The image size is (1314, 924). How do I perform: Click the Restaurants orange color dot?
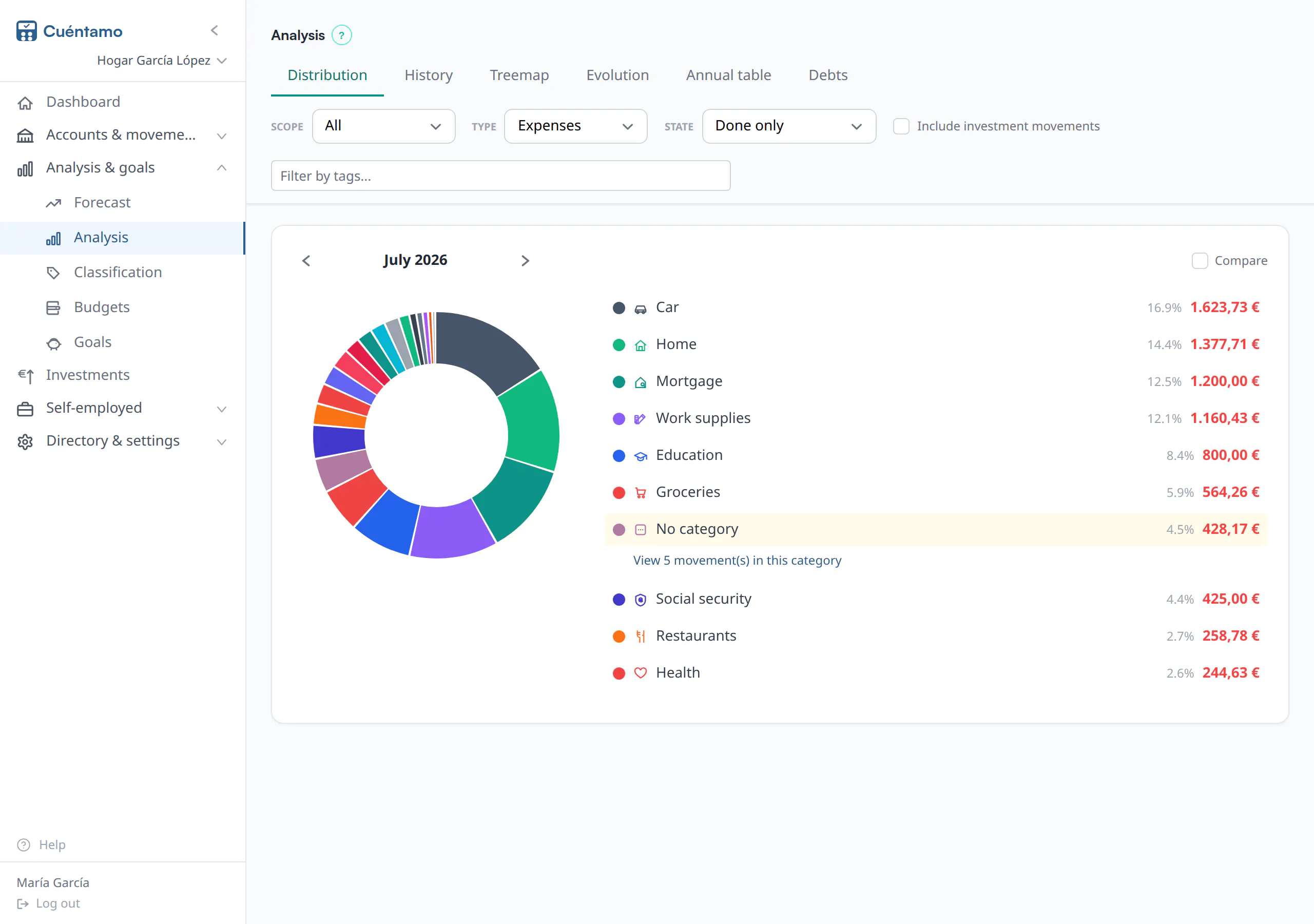coord(619,636)
